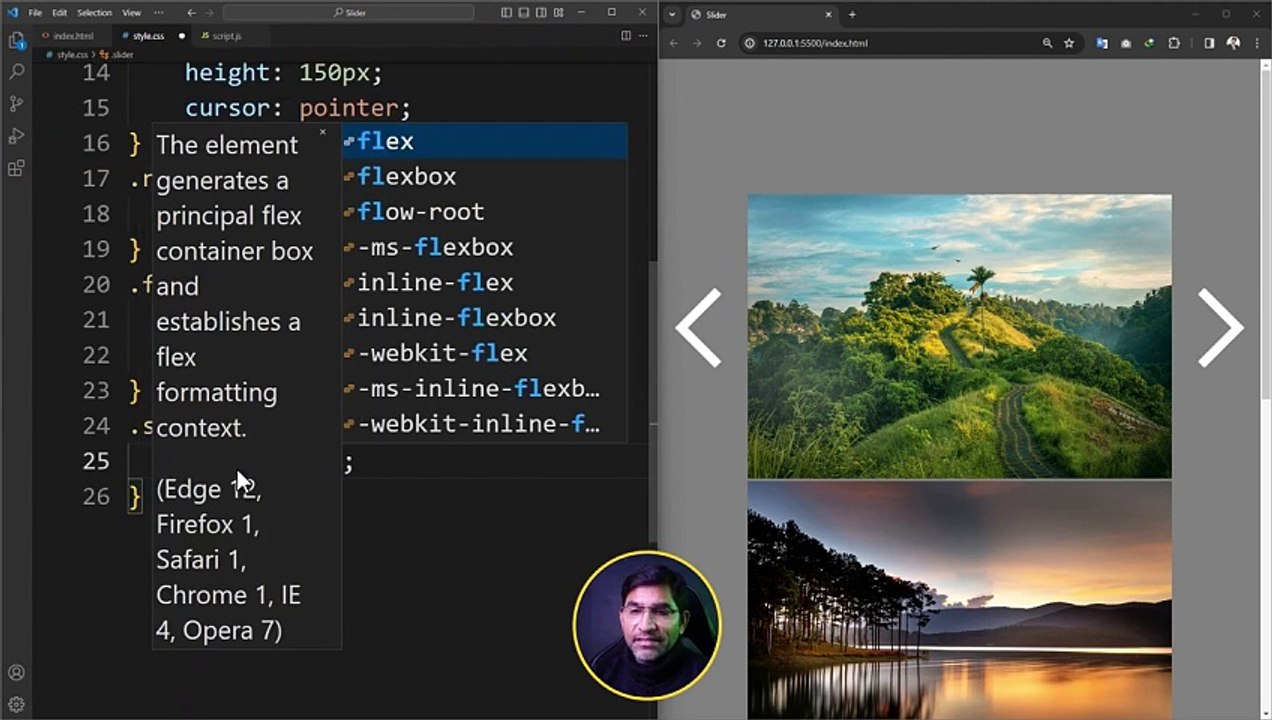Click the zoom magnifier in address bar
The width and height of the screenshot is (1272, 720).
pyautogui.click(x=1047, y=43)
